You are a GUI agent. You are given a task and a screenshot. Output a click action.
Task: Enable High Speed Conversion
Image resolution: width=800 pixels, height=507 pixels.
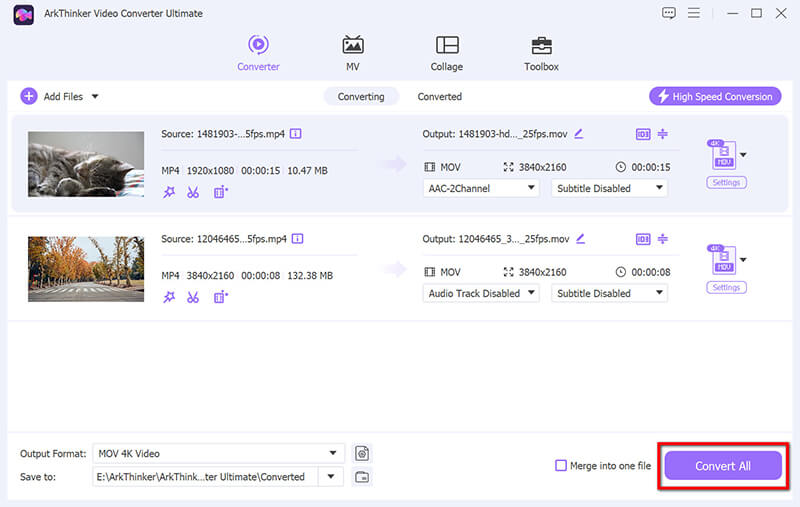(715, 96)
